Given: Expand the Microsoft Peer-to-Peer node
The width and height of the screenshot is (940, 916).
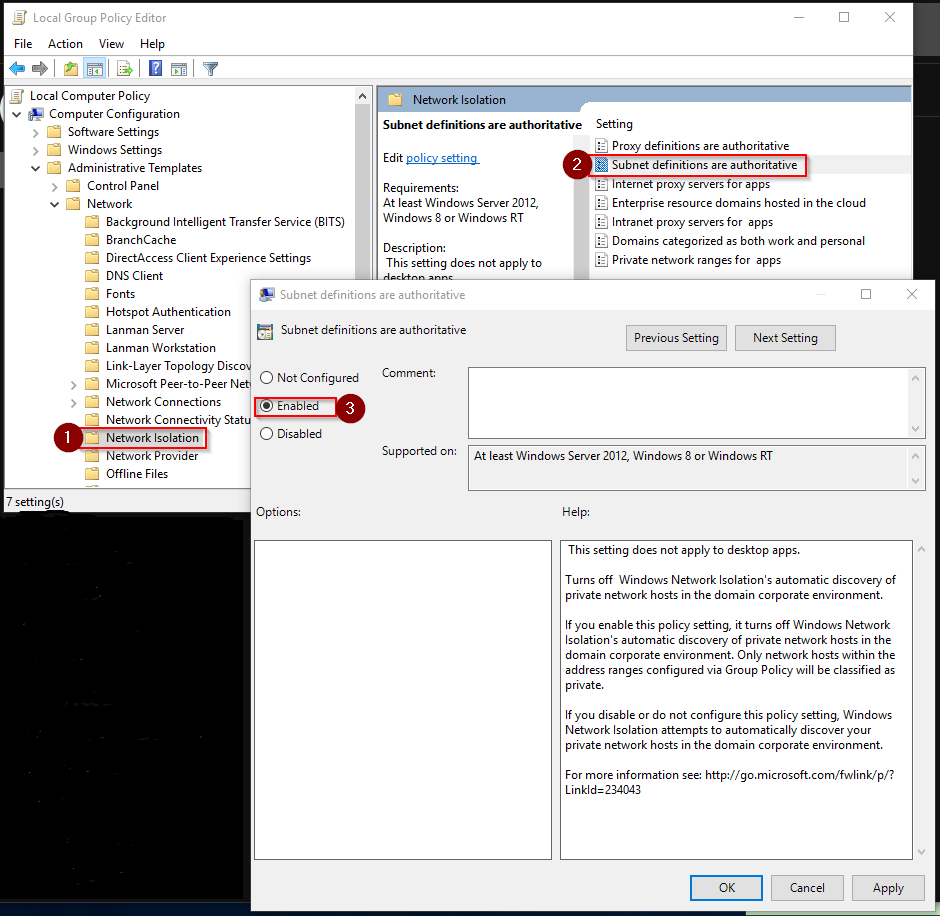Looking at the screenshot, I should point(73,384).
